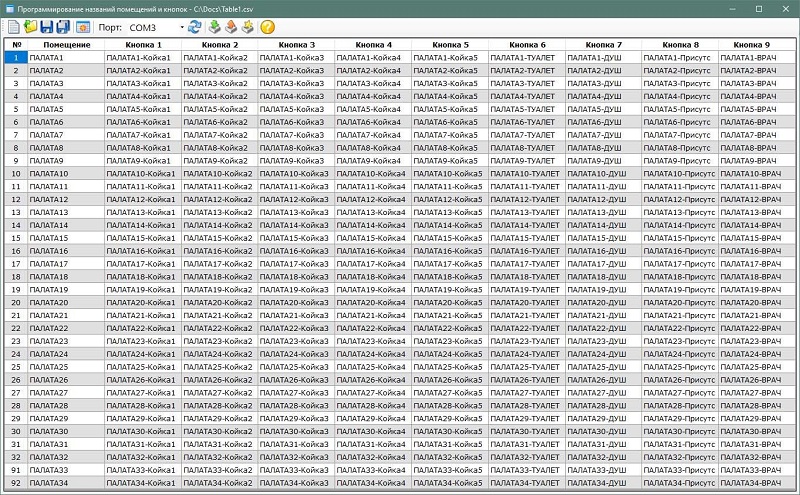The width and height of the screenshot is (800, 495).
Task: Select cell ПАЛАТА19-Присутс
Action: (x=680, y=290)
